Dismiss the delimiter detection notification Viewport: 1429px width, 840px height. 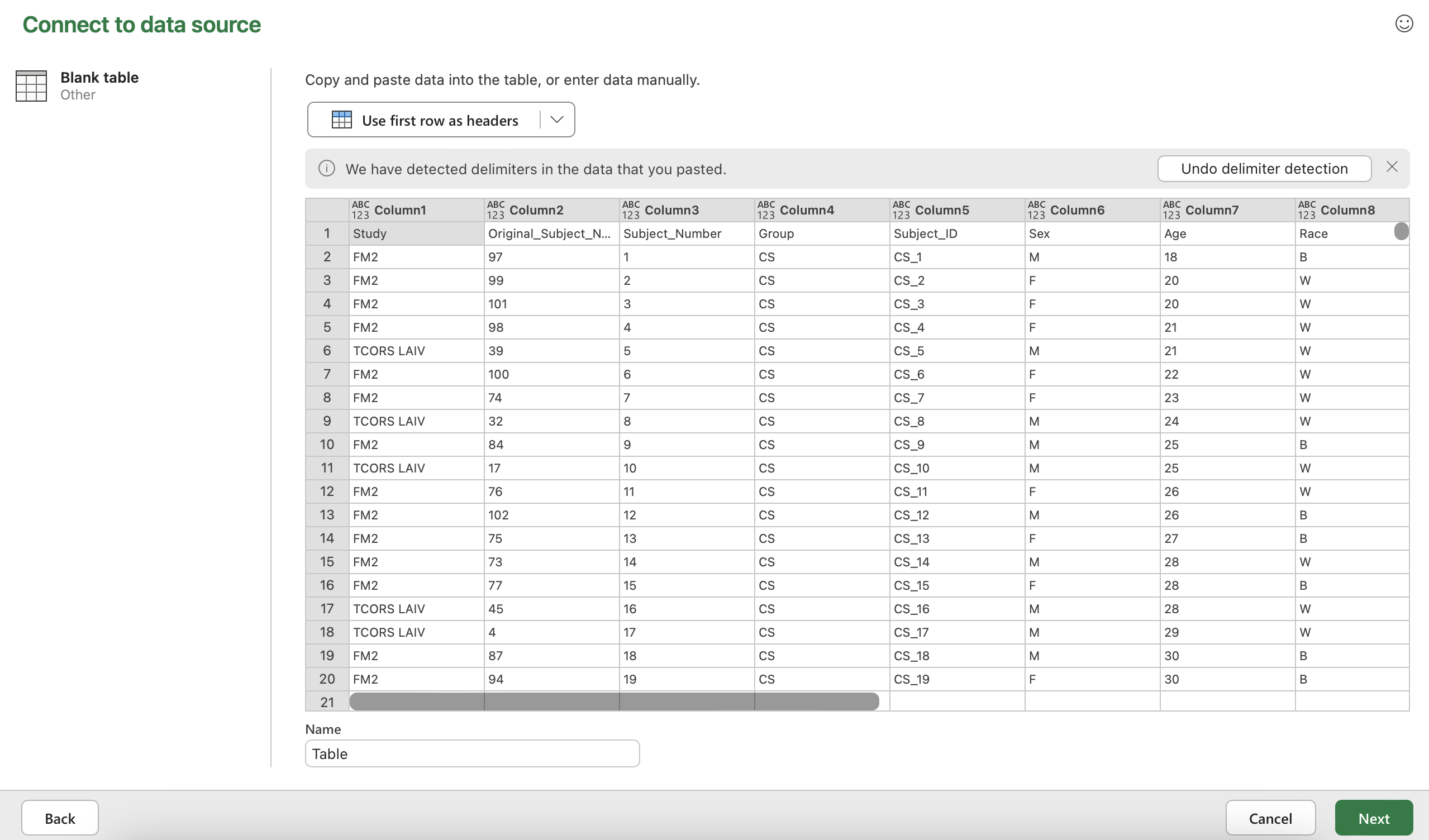(x=1392, y=166)
